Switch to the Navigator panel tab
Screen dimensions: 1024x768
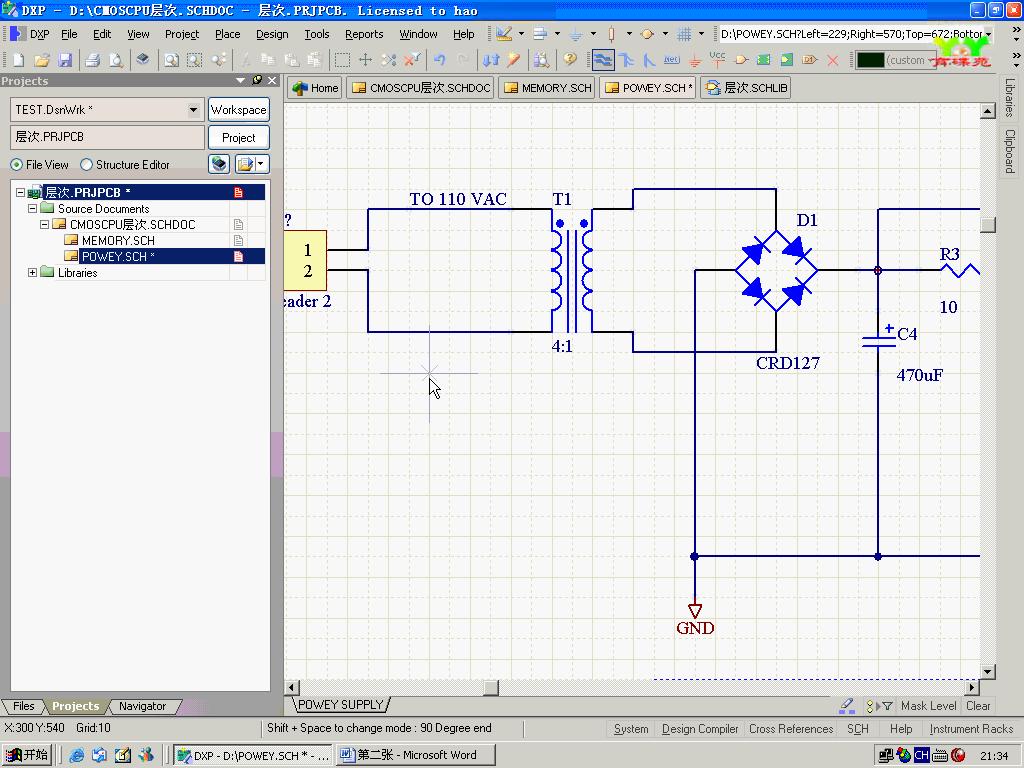point(142,706)
